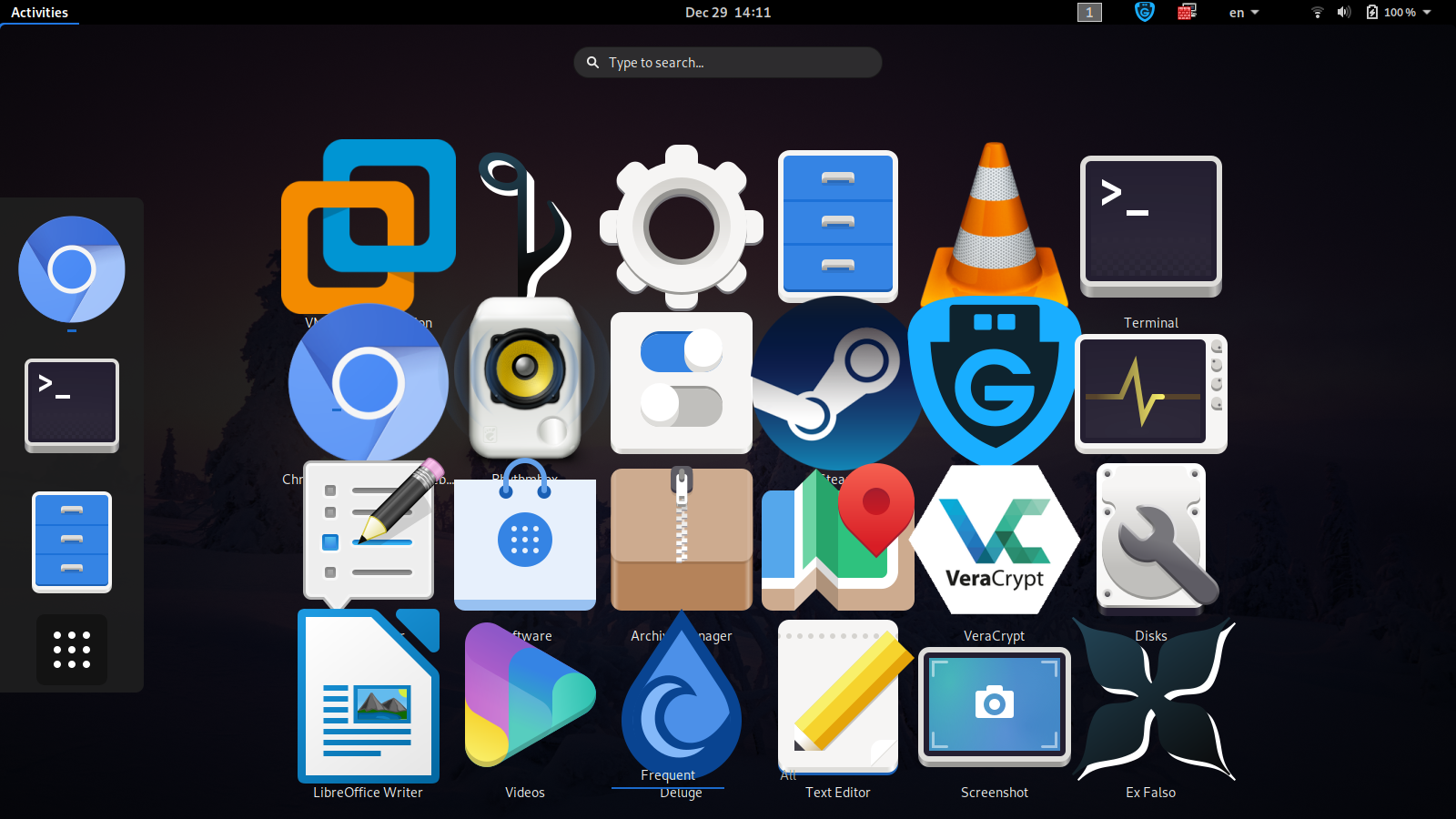Open Steam
The width and height of the screenshot is (1456, 819).
837,382
